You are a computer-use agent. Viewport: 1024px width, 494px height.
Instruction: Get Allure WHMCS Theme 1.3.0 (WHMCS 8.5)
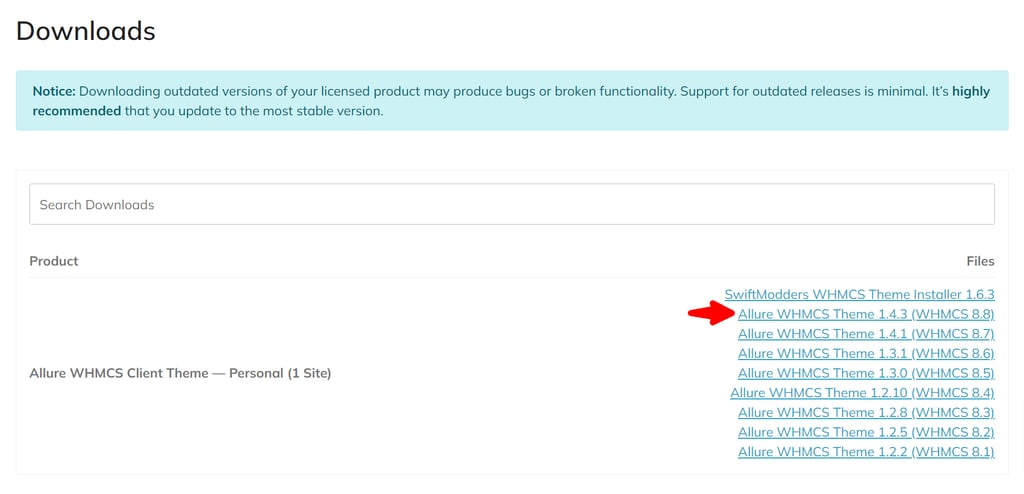pos(866,373)
